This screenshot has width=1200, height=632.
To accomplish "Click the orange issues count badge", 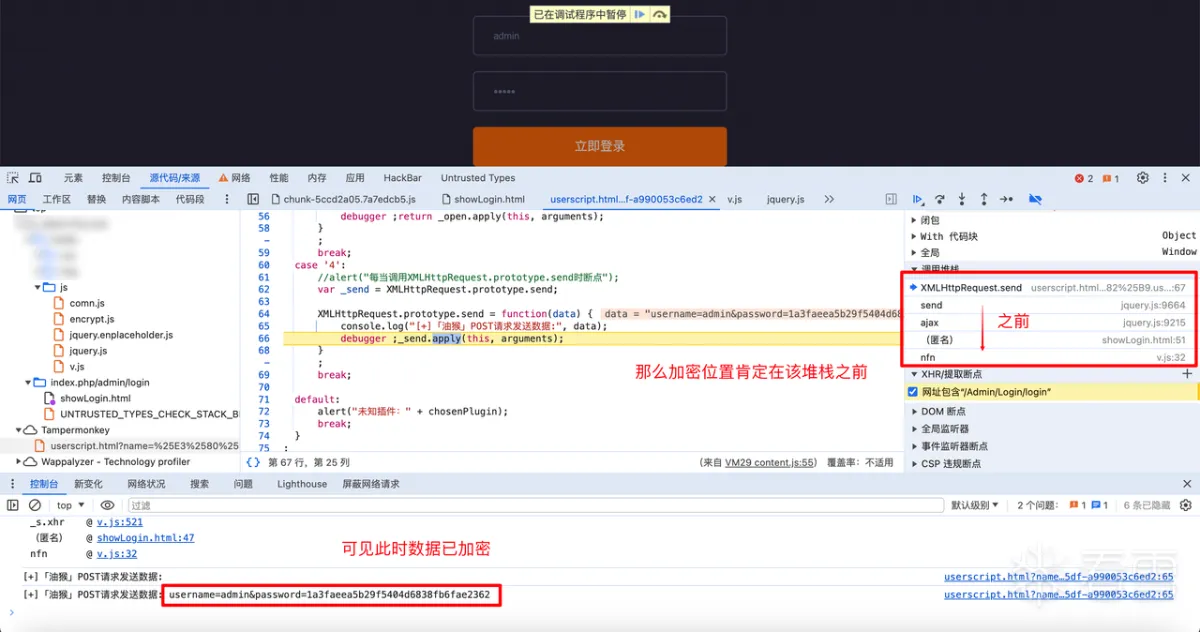I will point(1111,178).
